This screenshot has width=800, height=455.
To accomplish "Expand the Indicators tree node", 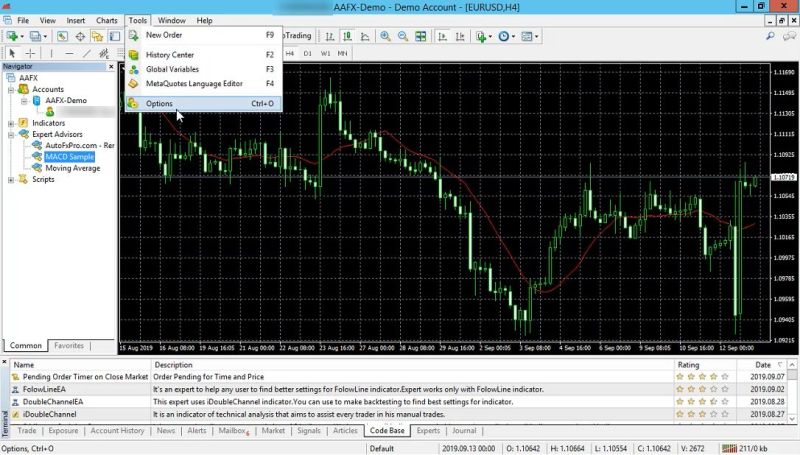I will (10, 123).
